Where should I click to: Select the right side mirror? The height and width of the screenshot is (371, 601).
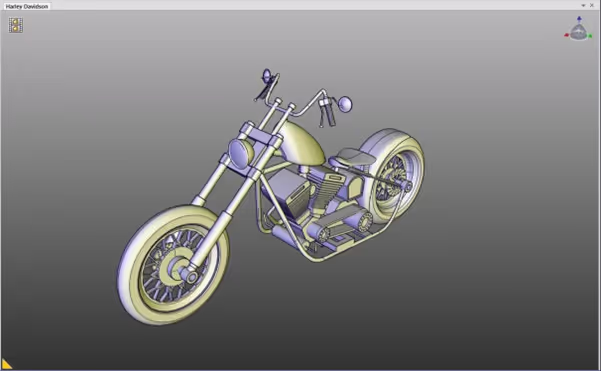[x=345, y=104]
